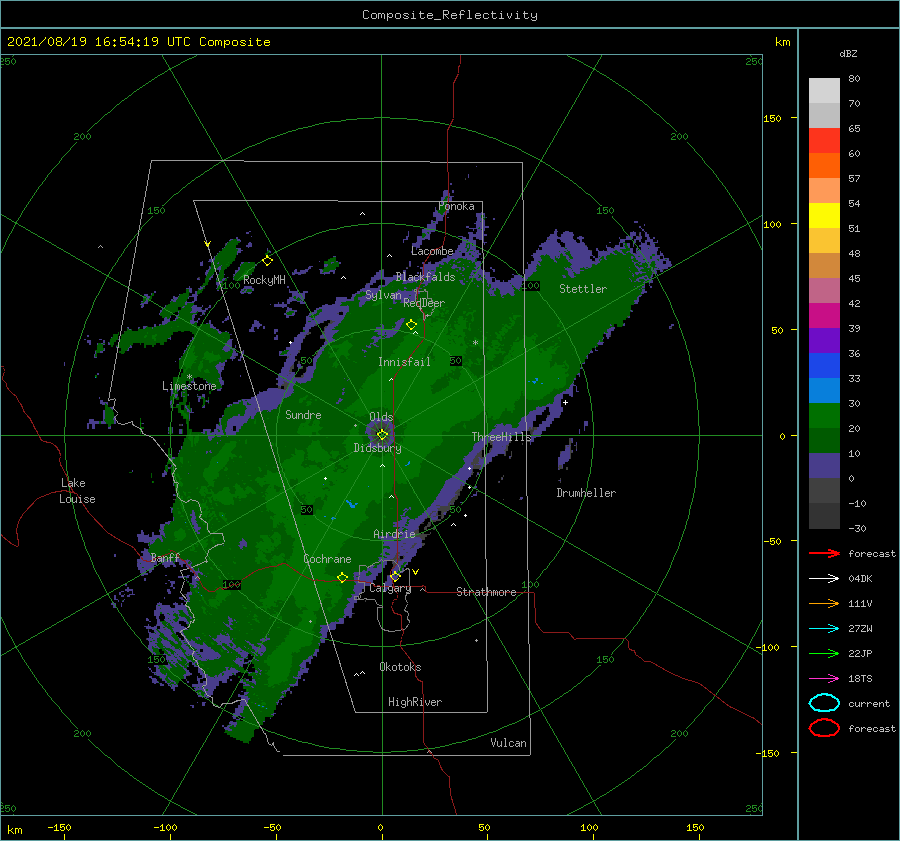This screenshot has width=900, height=841.
Task: Click the dBZ legend heading
Action: tap(848, 53)
